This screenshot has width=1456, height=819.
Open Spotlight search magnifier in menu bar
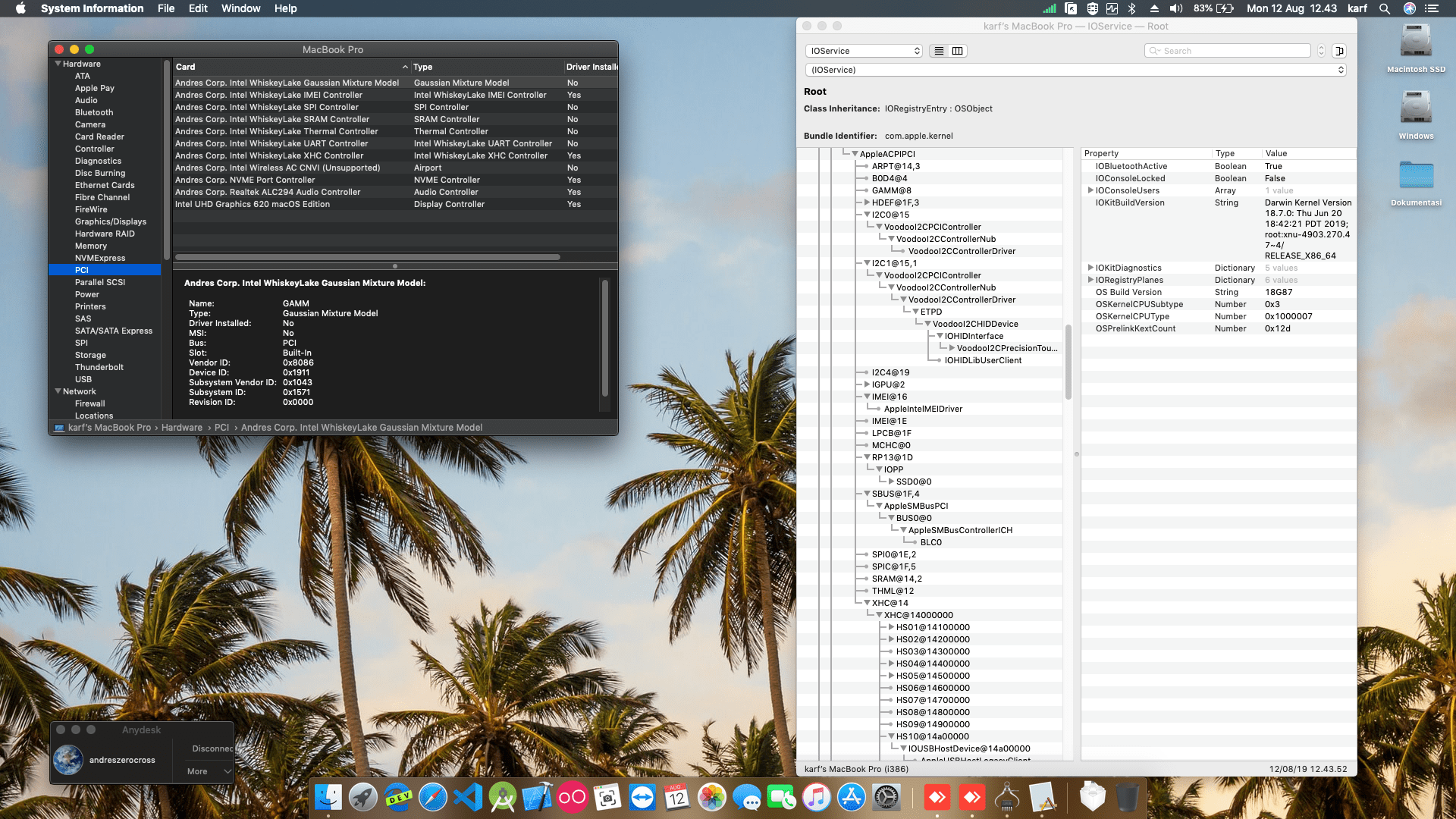click(1385, 8)
